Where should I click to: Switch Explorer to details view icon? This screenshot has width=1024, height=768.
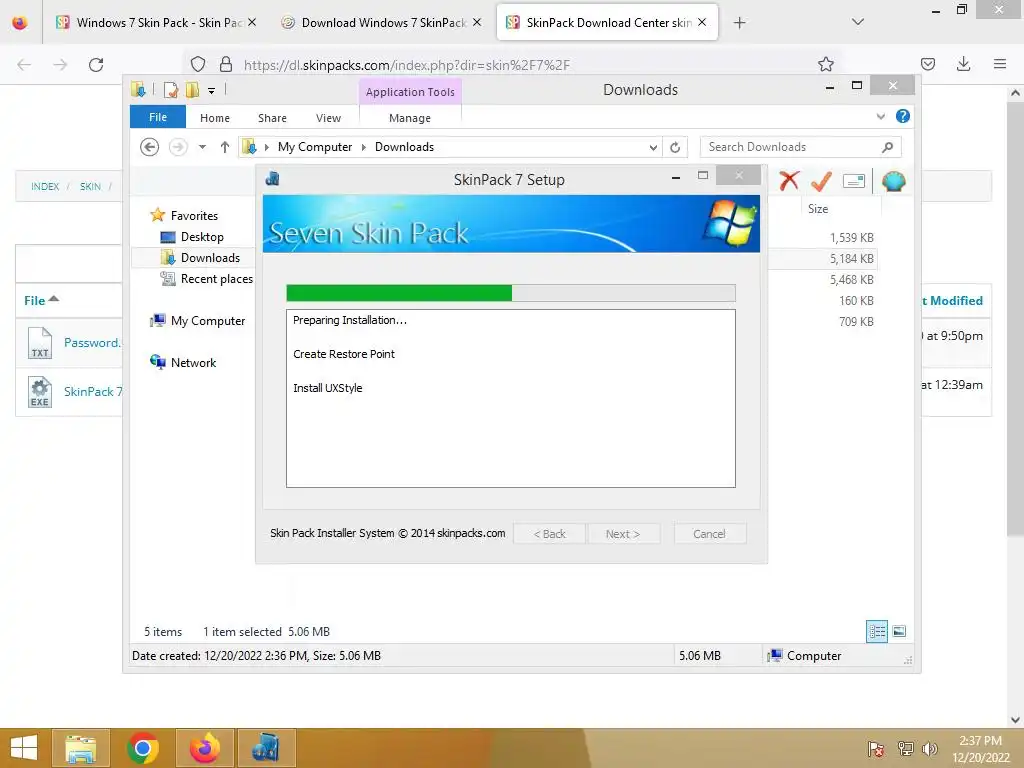tap(876, 631)
